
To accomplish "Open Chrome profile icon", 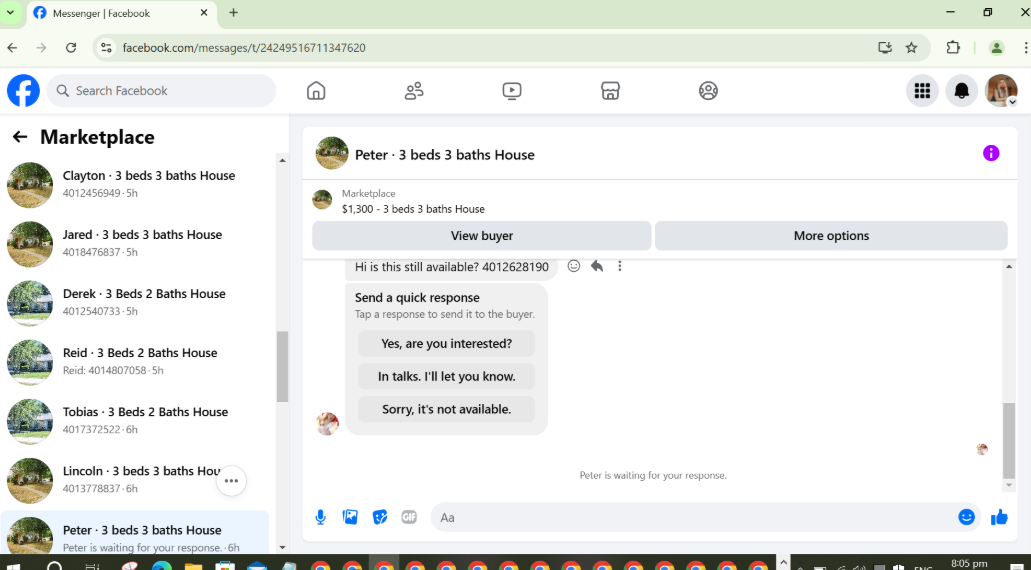I will click(x=997, y=47).
